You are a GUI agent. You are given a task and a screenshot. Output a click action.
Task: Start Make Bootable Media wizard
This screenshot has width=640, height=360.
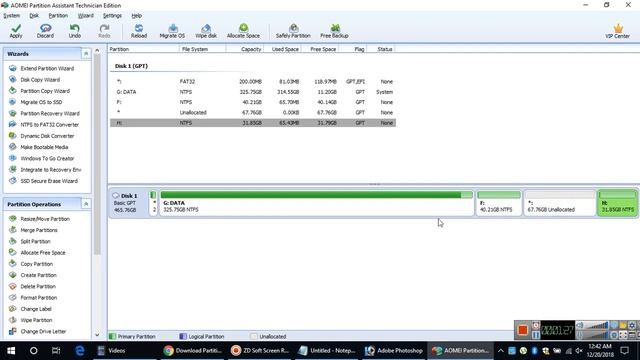44,147
